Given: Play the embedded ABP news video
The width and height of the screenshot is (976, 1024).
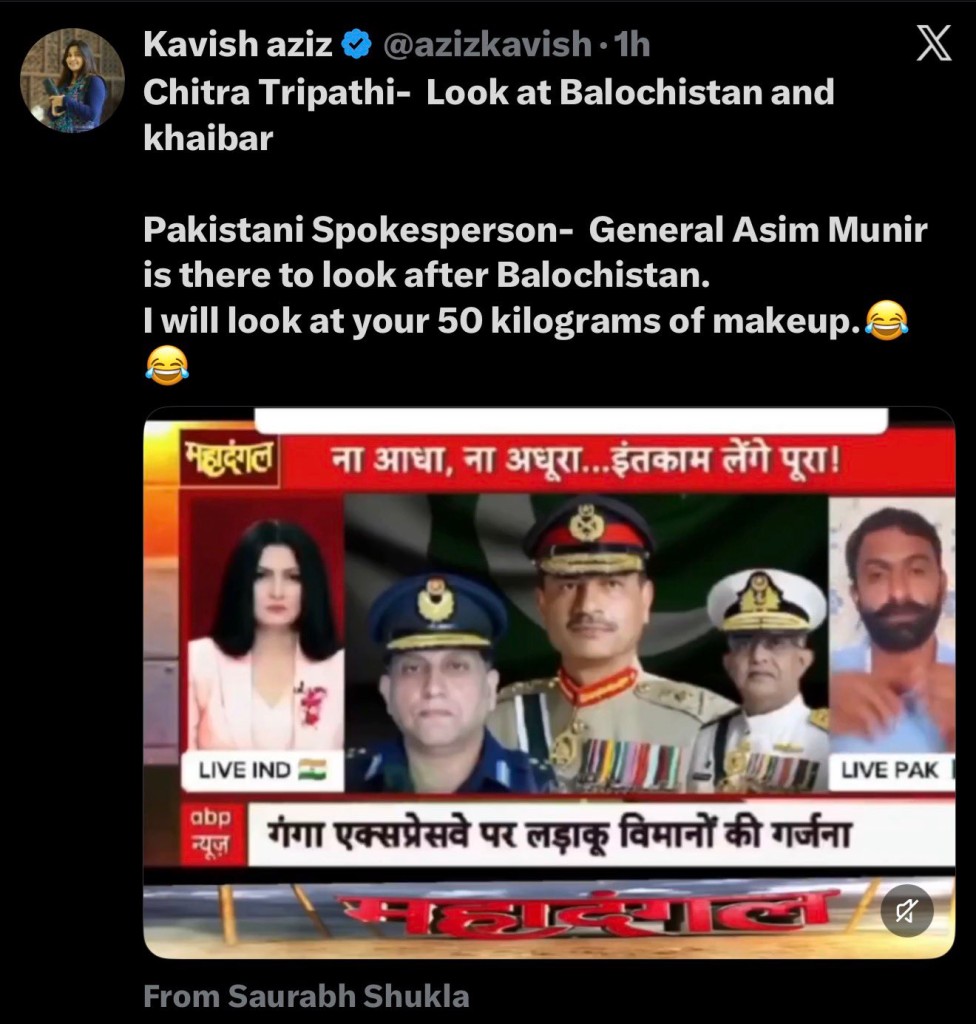Looking at the screenshot, I should pos(549,682).
